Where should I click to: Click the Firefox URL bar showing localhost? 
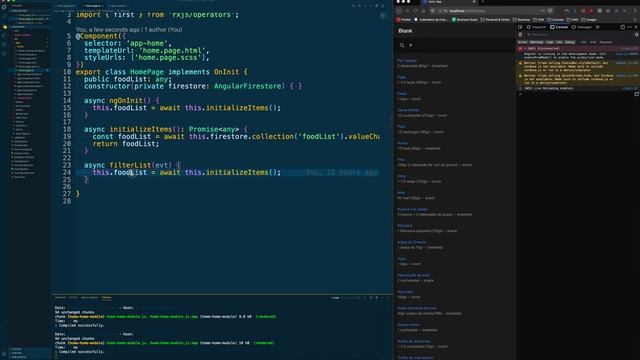click(490, 11)
